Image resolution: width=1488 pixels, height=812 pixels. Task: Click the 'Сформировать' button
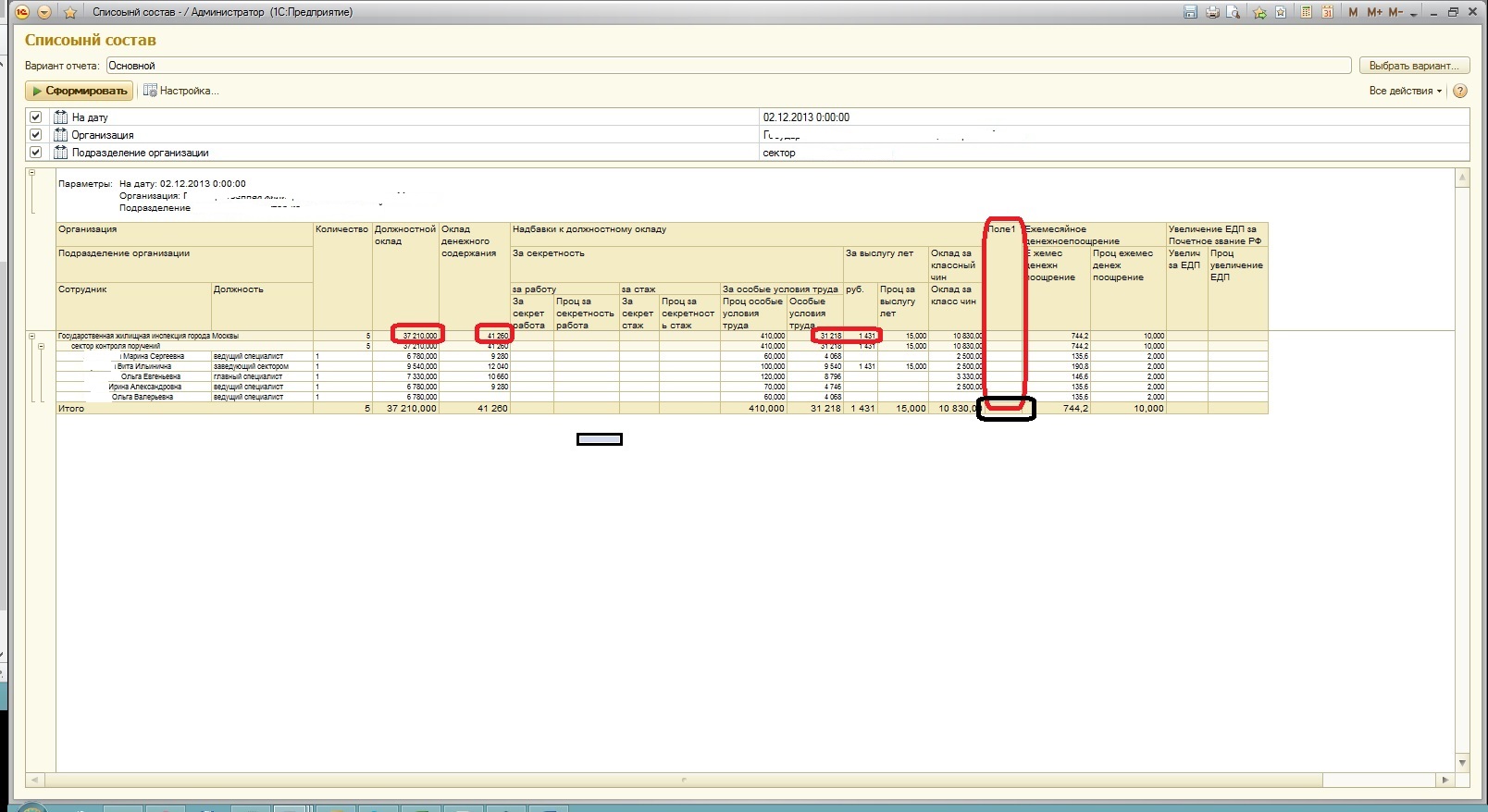[80, 91]
